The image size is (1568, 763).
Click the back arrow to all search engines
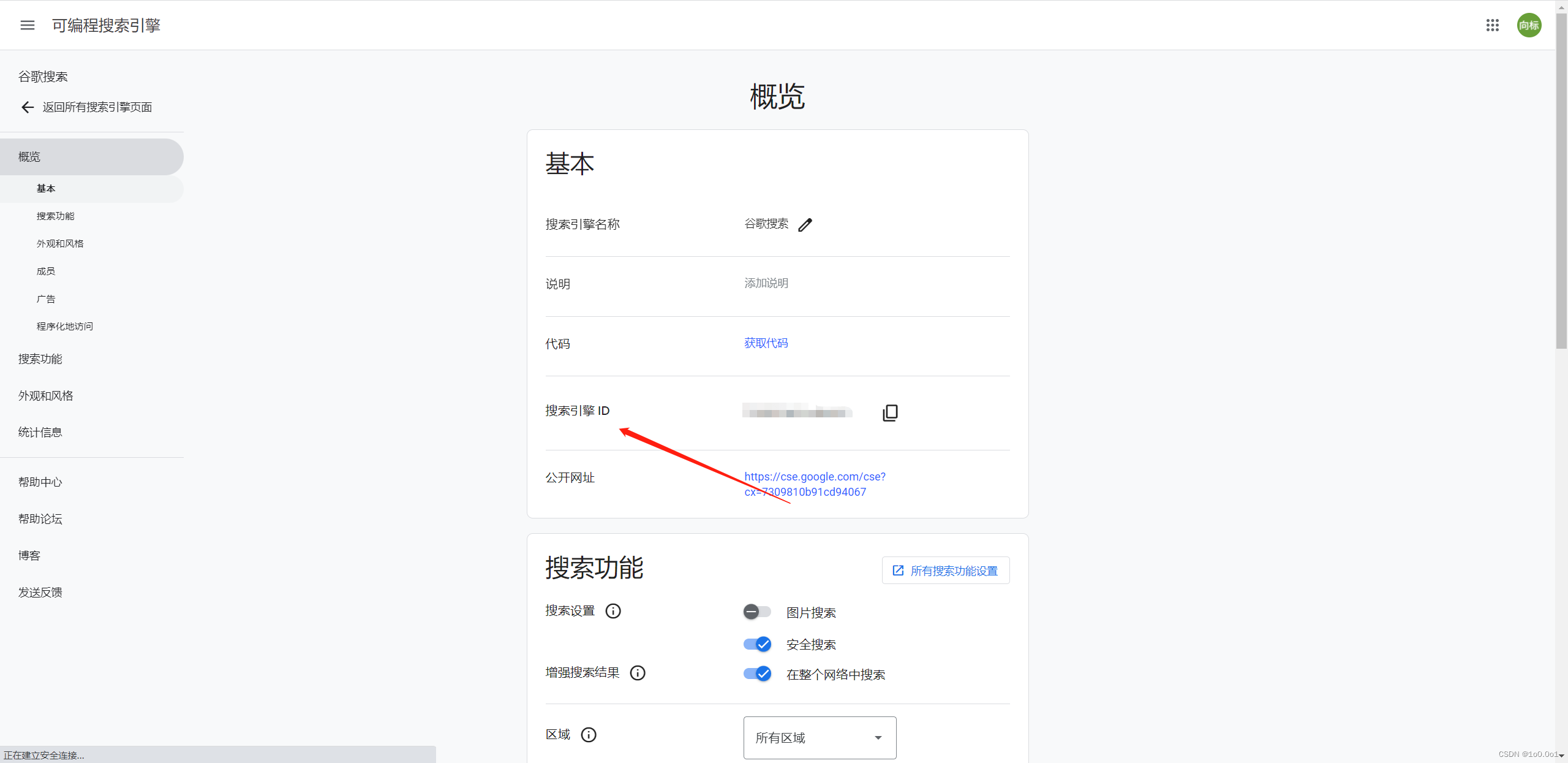(28, 107)
